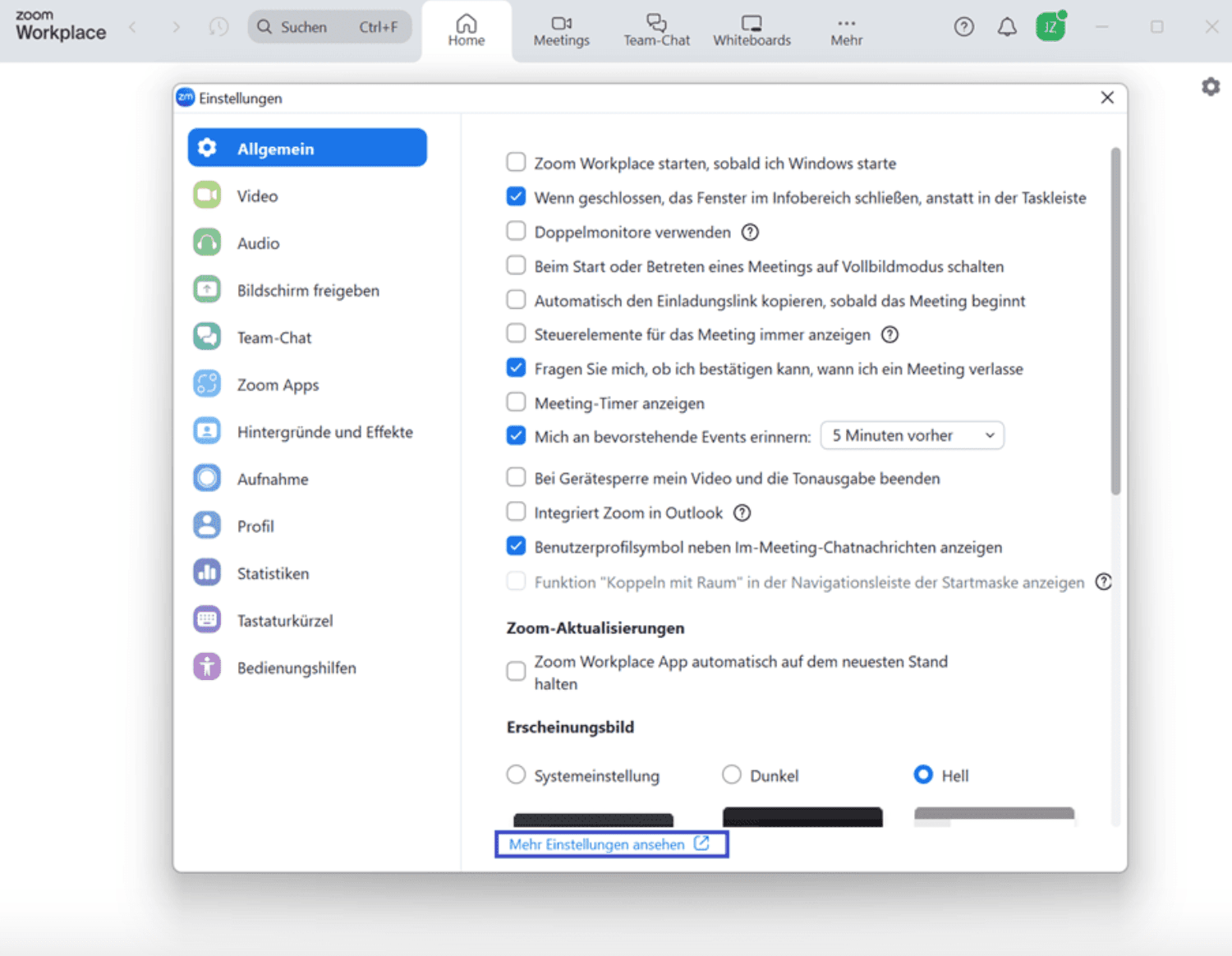The image size is (1232, 956).
Task: Open the JZ profile avatar menu
Action: pyautogui.click(x=1050, y=26)
